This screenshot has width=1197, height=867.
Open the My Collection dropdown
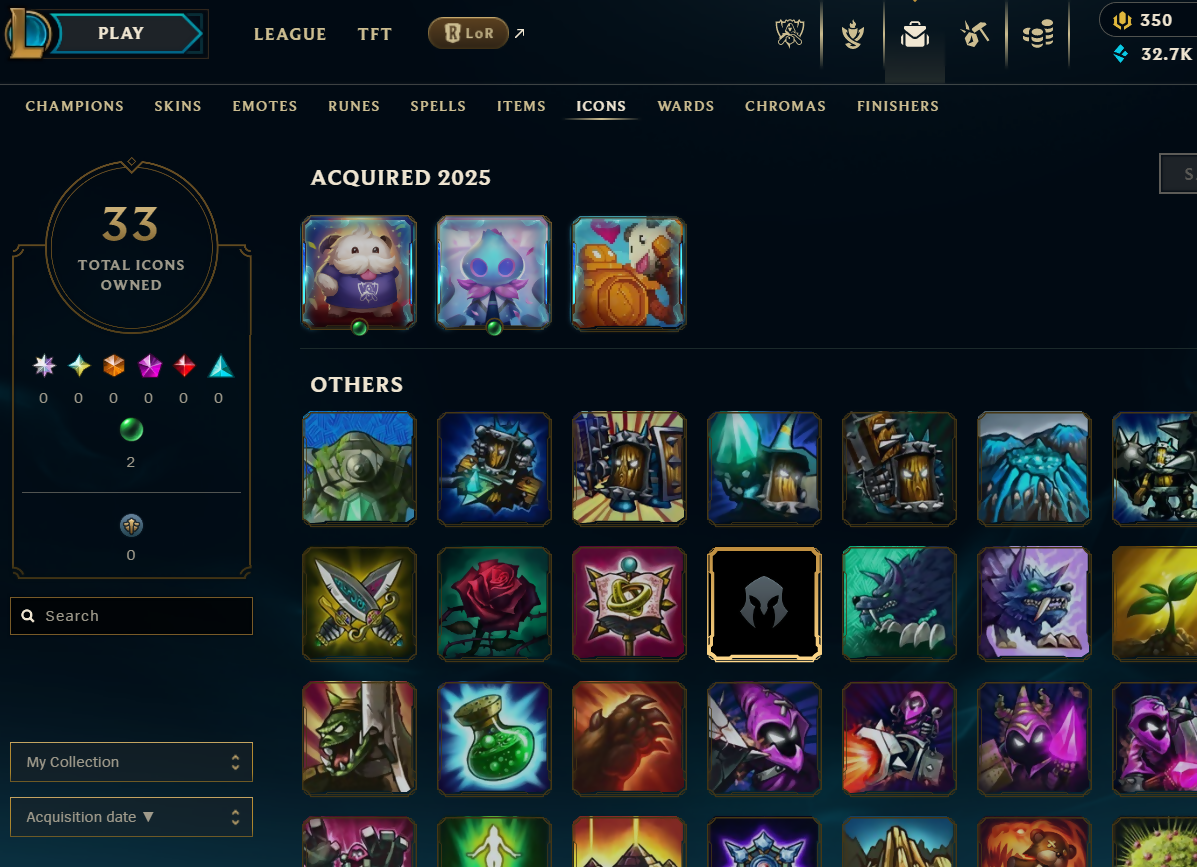pyautogui.click(x=131, y=762)
